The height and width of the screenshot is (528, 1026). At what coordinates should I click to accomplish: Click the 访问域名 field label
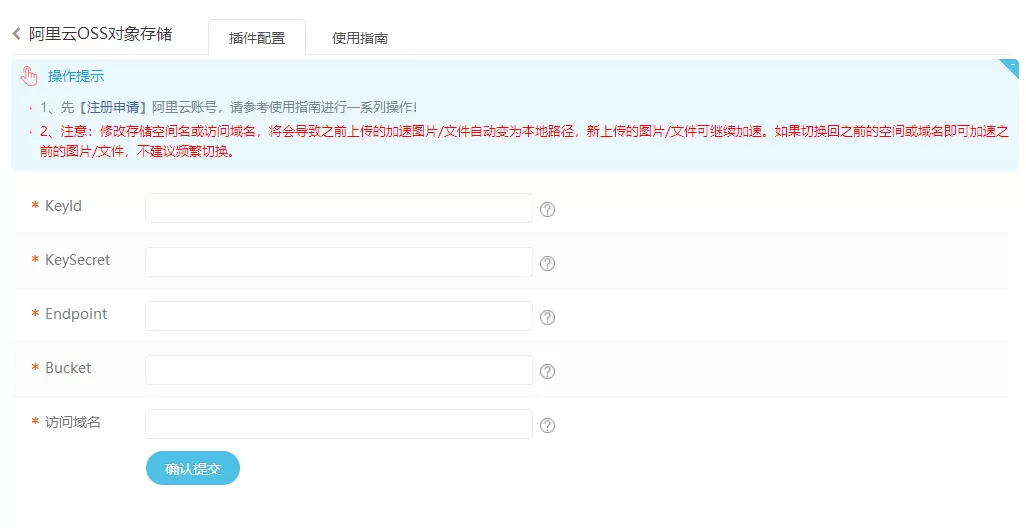click(73, 422)
